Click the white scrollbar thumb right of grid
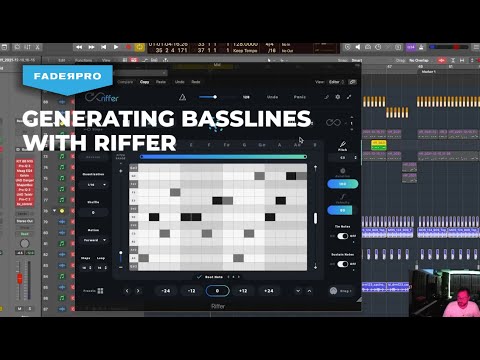The height and width of the screenshot is (360, 480). pyautogui.click(x=315, y=218)
